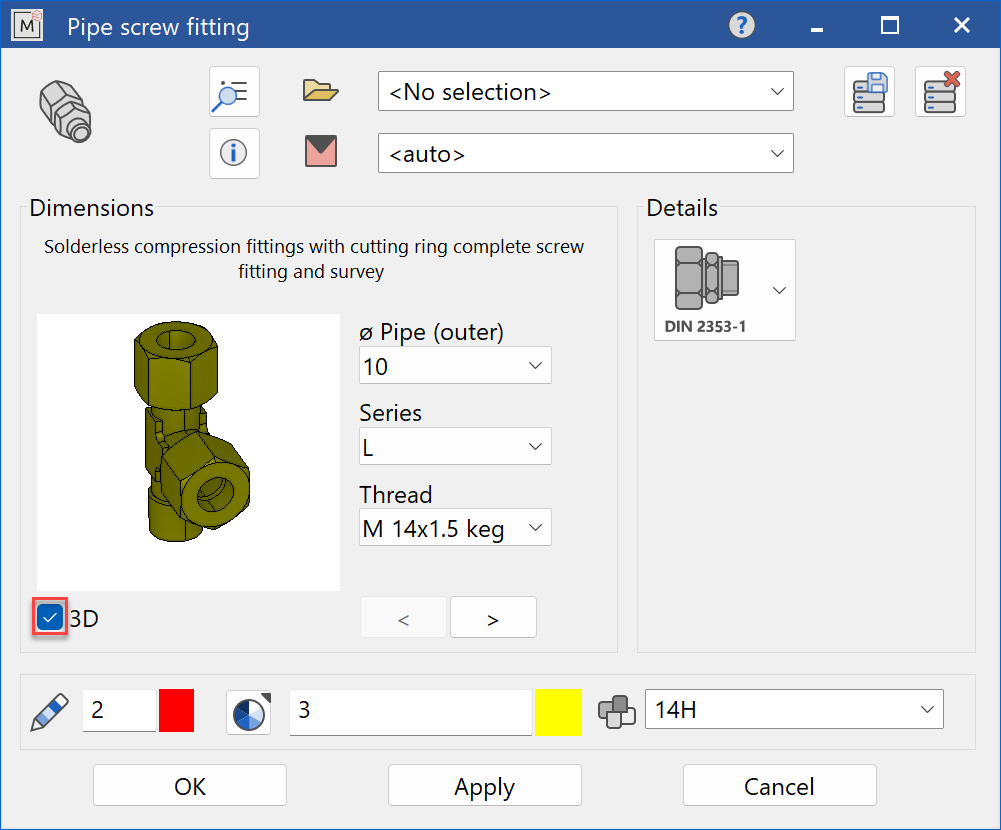The image size is (1001, 830).
Task: Click the application M logo in title bar
Action: (27, 26)
